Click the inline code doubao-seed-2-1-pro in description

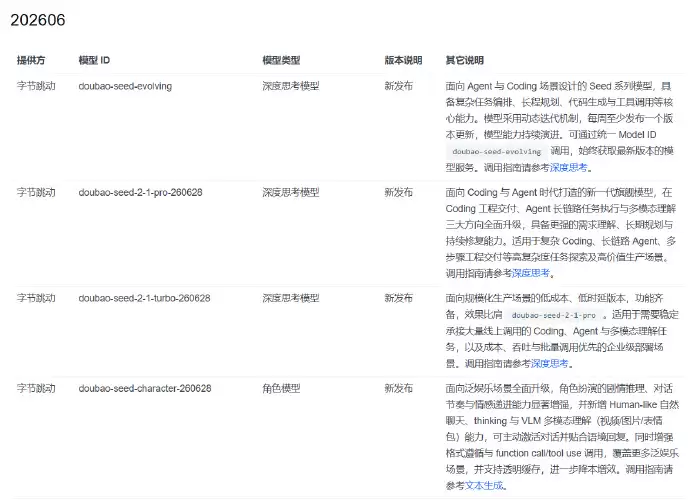click(x=554, y=315)
